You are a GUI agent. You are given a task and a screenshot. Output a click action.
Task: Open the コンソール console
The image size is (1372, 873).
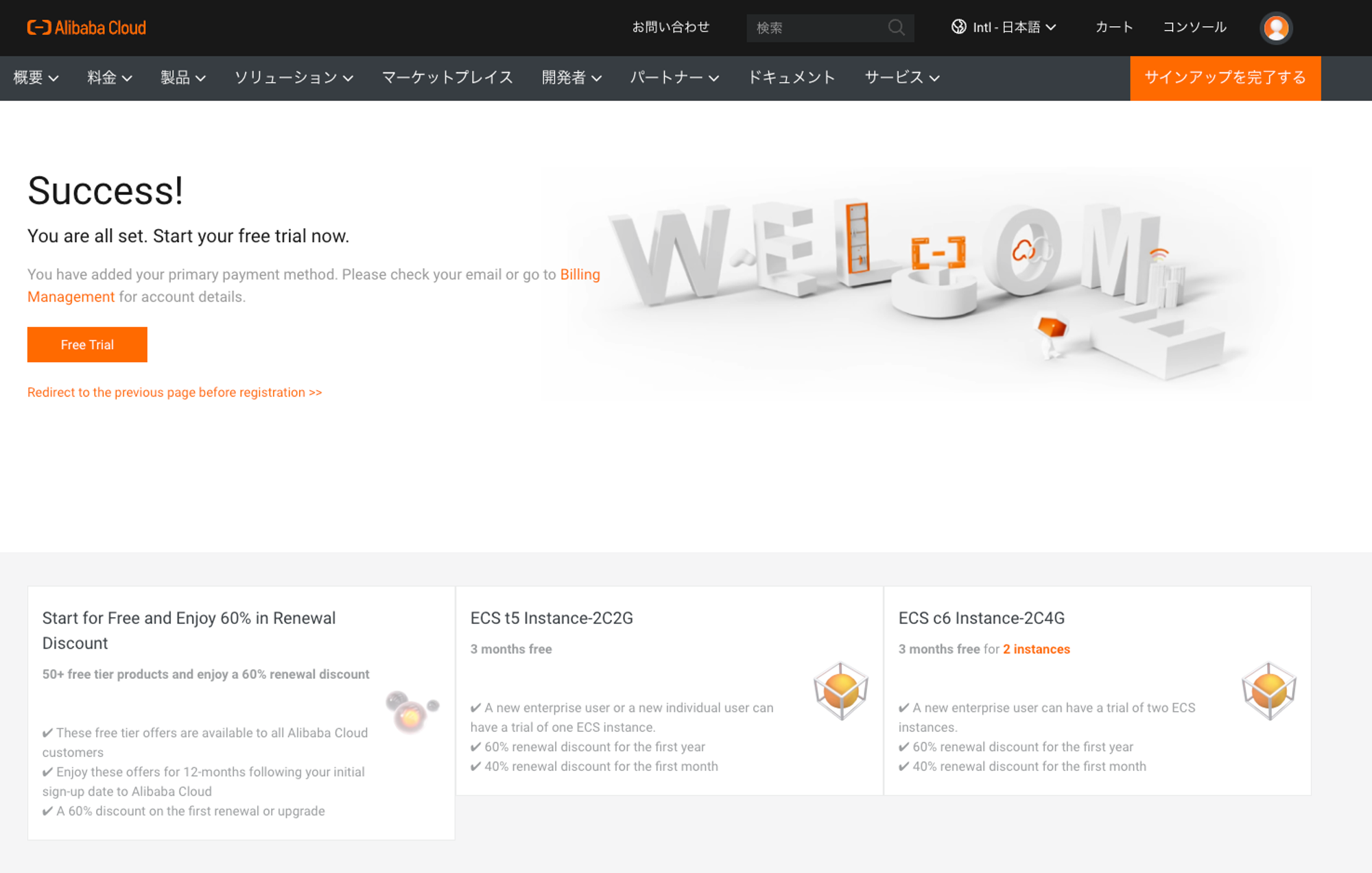(x=1194, y=27)
